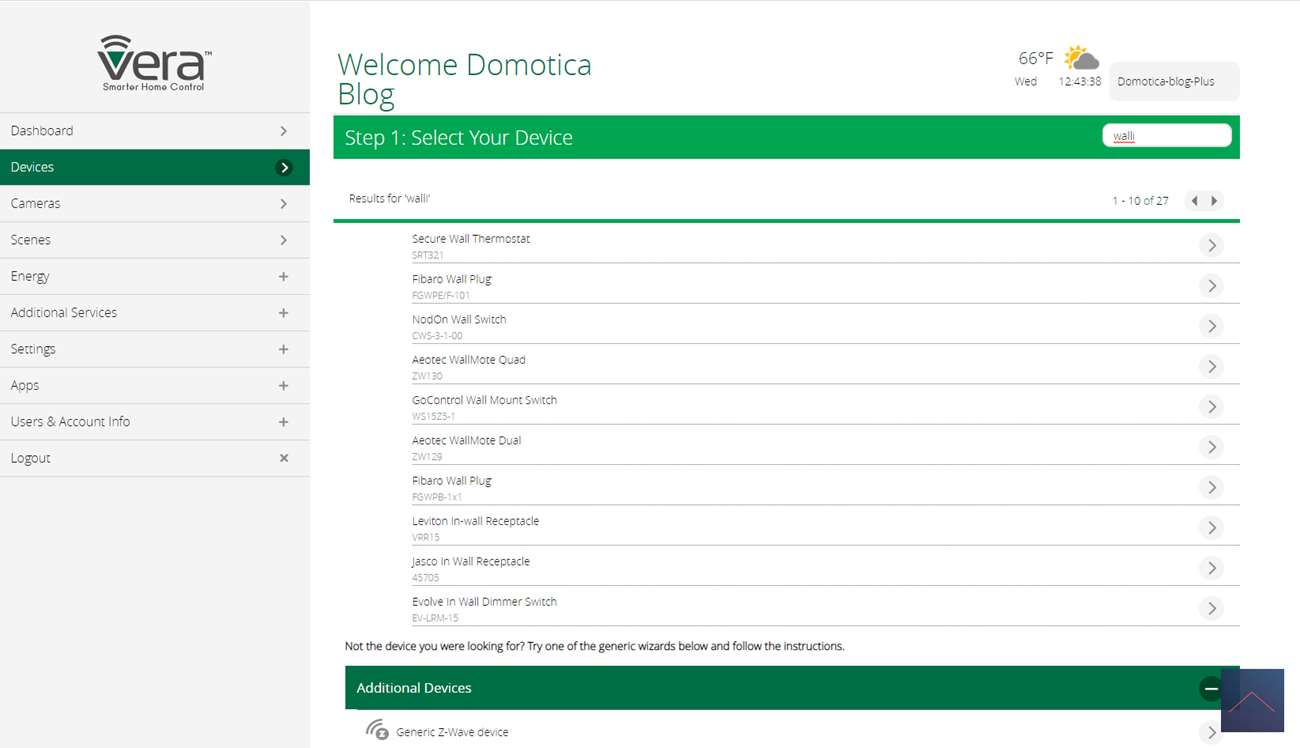Expand the Apps menu section
The height and width of the screenshot is (748, 1300).
click(283, 385)
